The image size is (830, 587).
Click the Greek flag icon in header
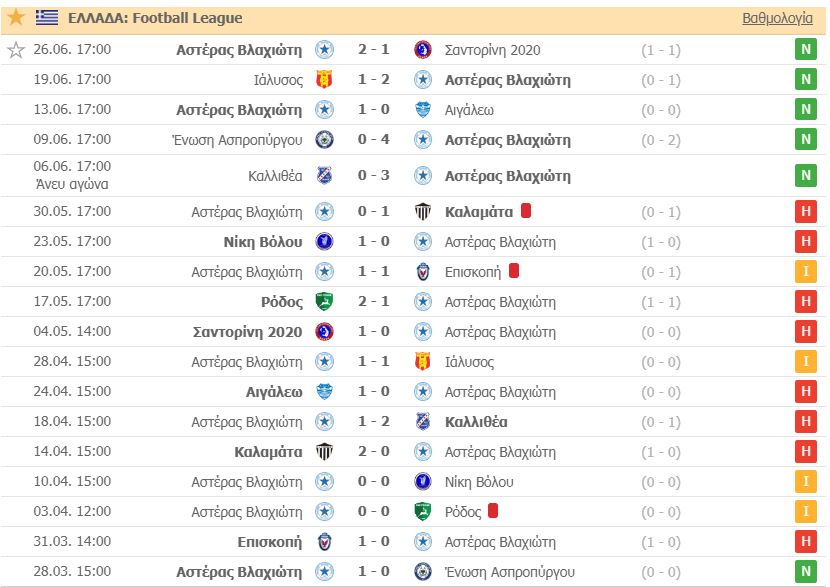point(47,17)
